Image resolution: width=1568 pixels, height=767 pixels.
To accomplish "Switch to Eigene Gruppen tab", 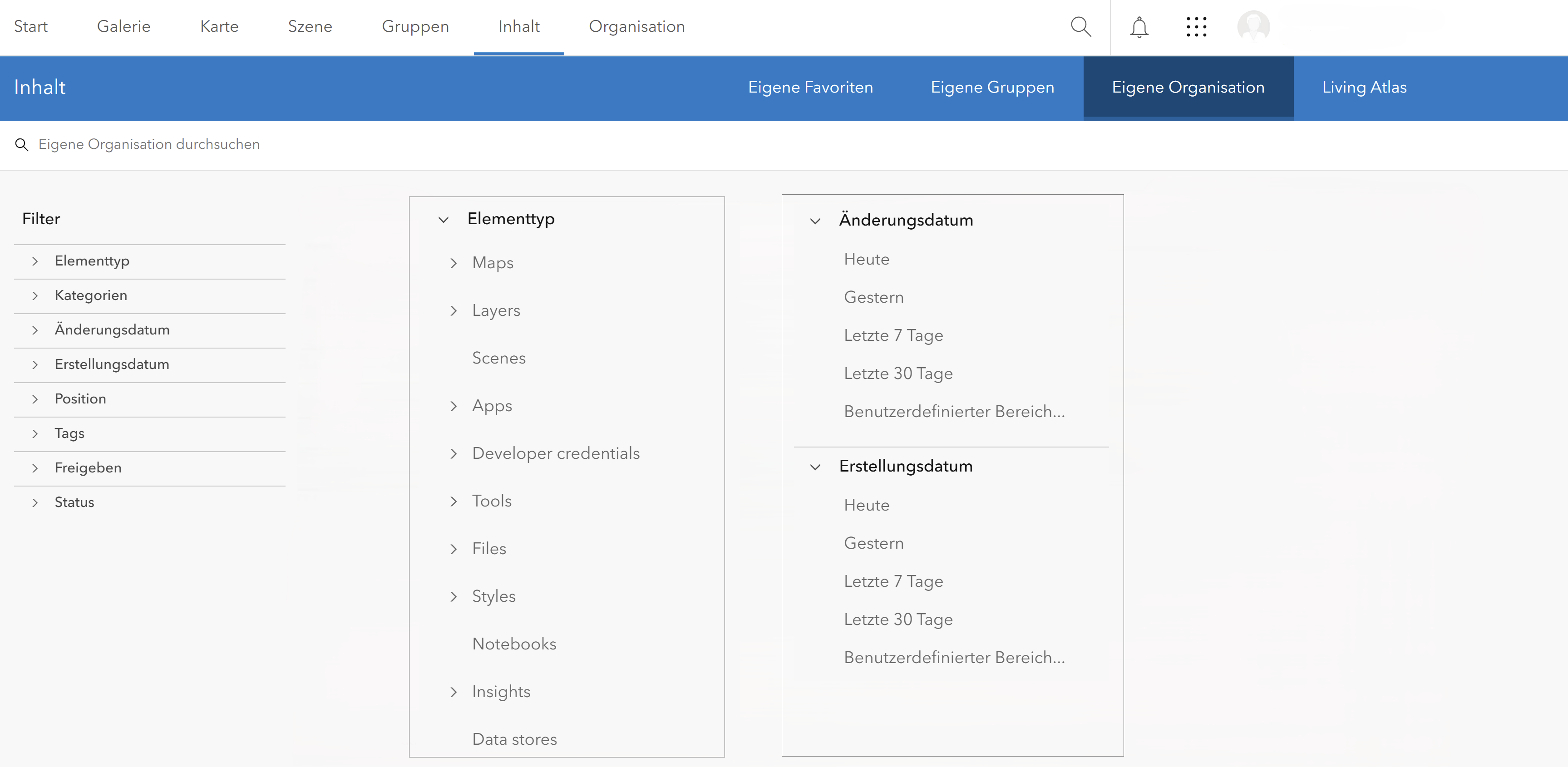I will pyautogui.click(x=992, y=87).
